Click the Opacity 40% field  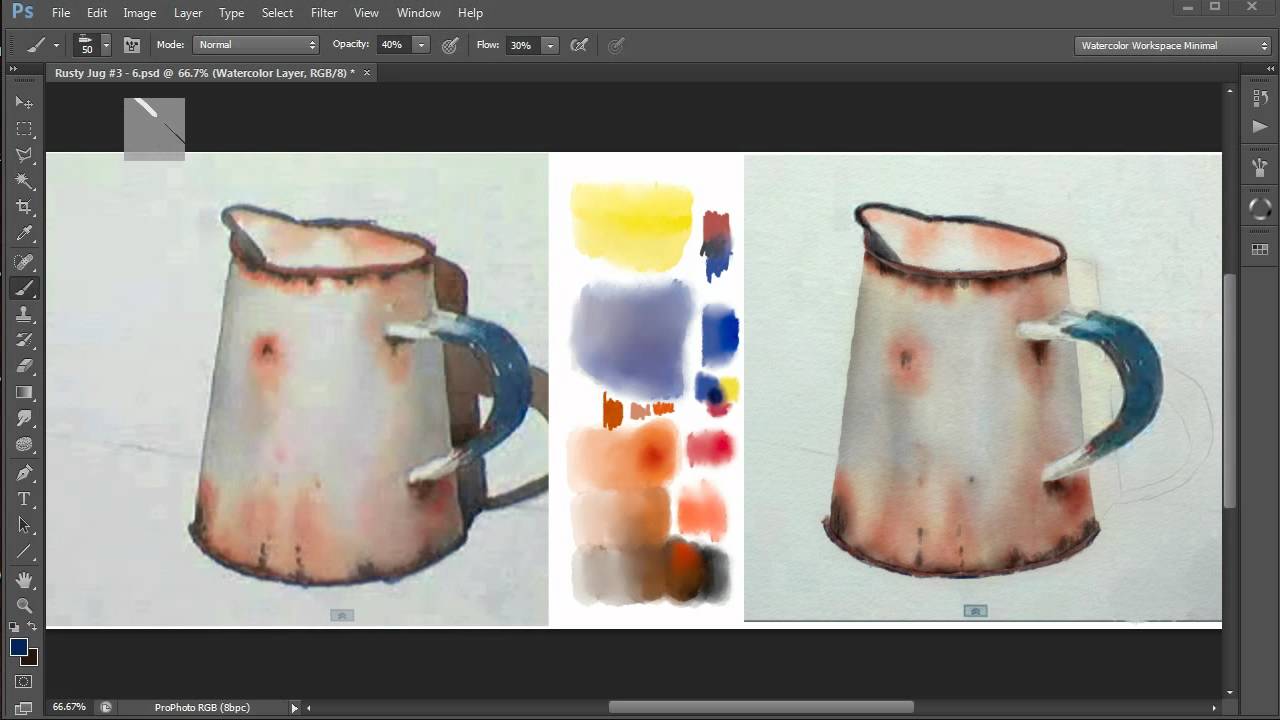click(x=393, y=45)
